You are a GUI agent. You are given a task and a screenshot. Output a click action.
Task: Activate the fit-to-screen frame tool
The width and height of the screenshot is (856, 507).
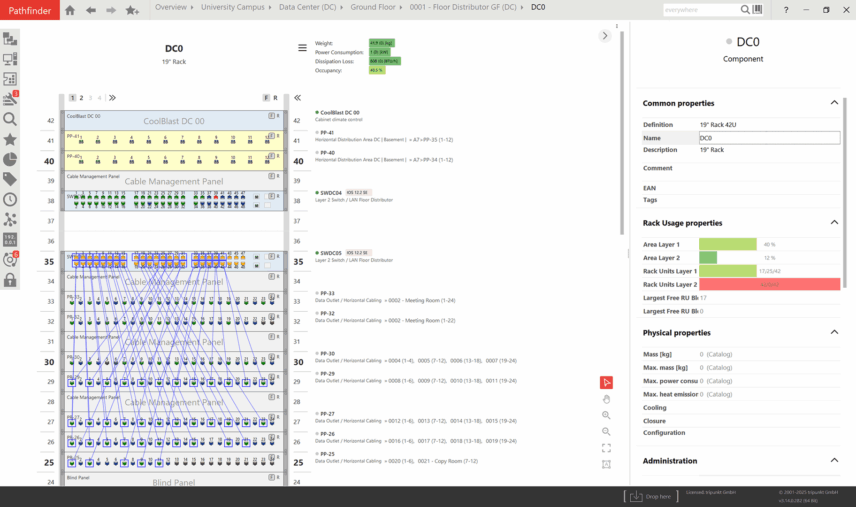pos(606,448)
